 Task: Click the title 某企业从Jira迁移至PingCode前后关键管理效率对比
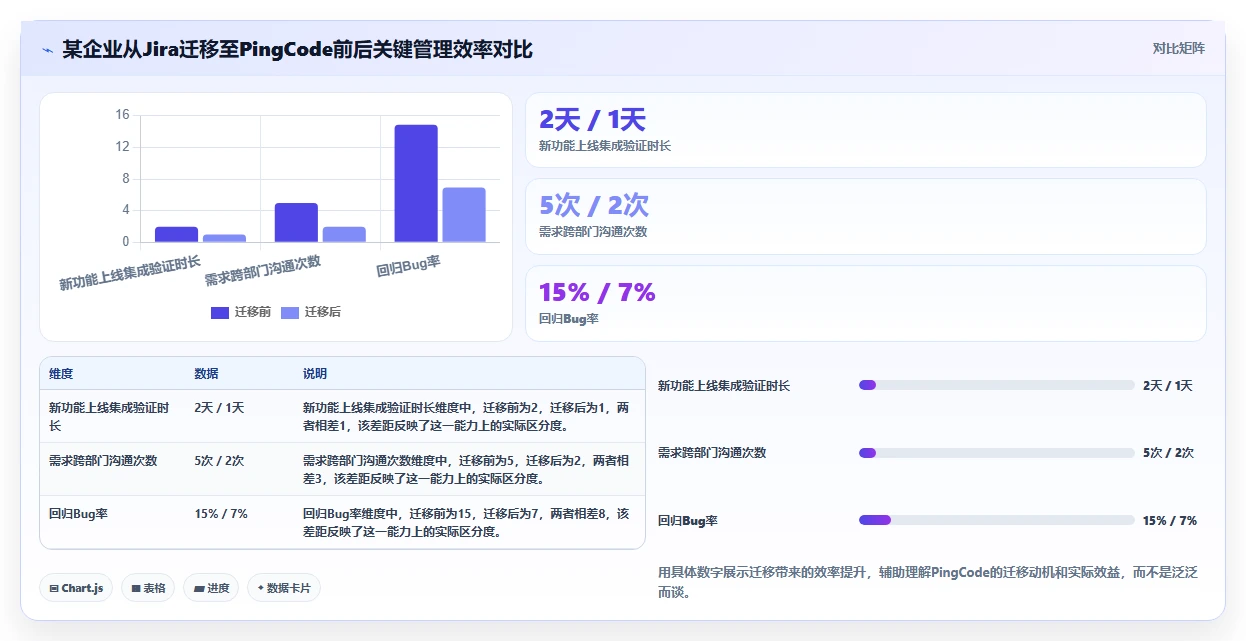click(x=298, y=49)
